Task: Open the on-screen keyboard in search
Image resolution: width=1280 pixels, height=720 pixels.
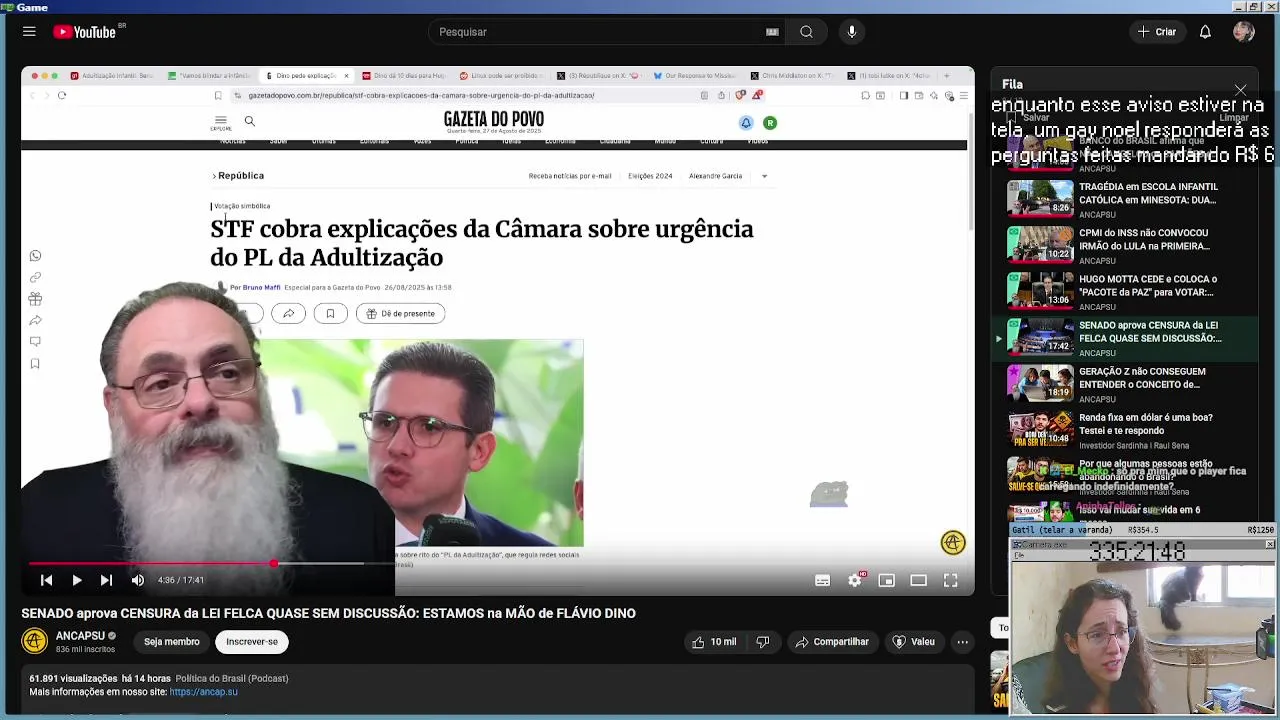Action: coord(772,32)
